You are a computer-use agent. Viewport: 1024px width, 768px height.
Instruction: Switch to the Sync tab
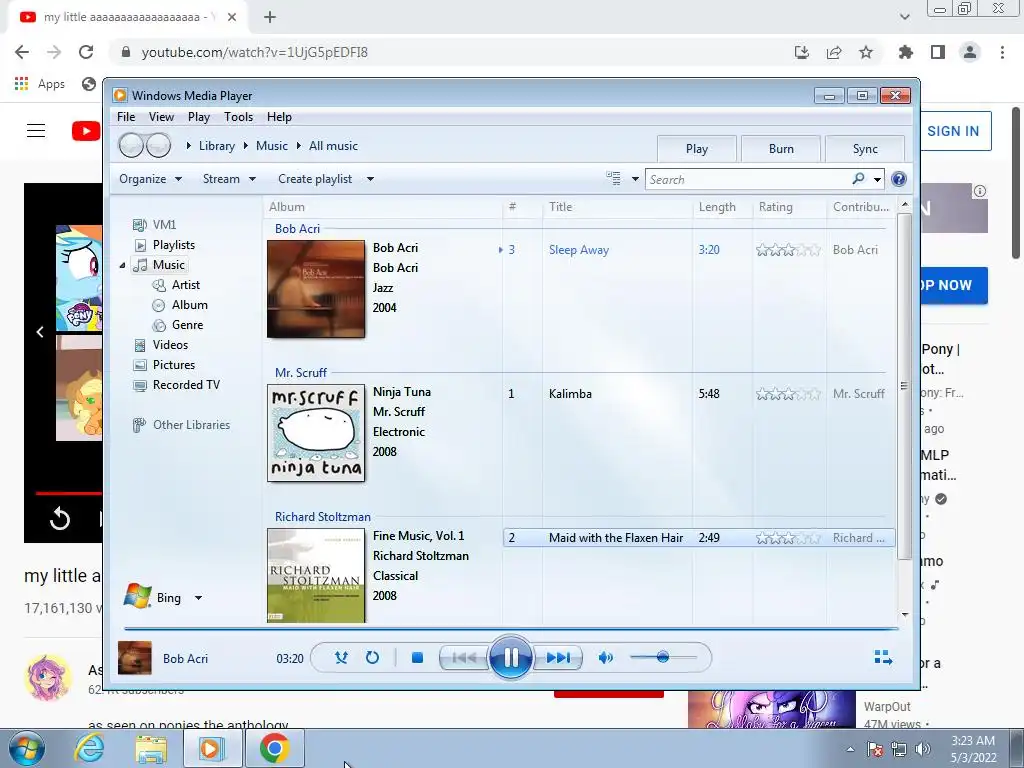[865, 149]
